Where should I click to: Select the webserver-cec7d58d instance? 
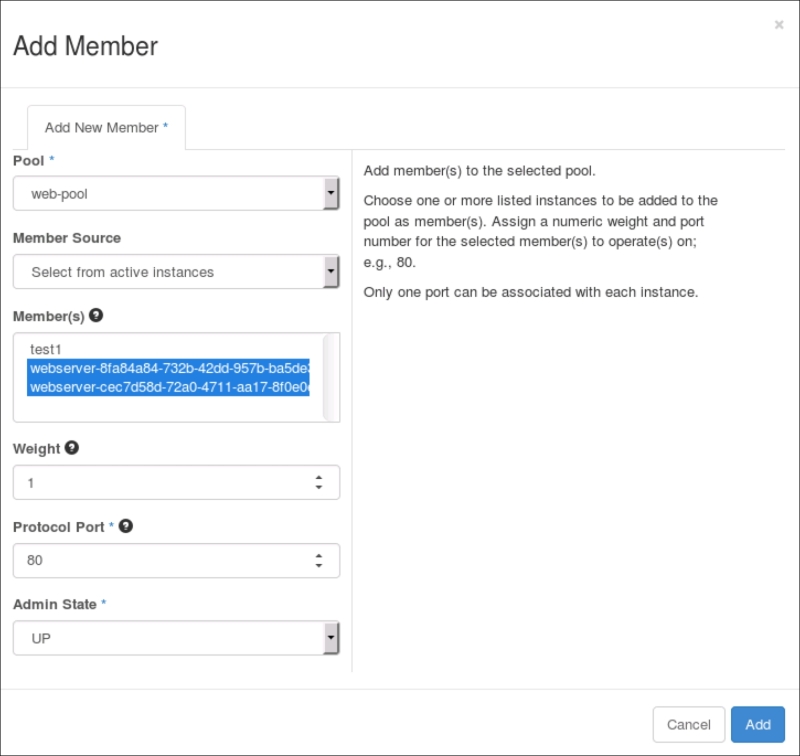[x=168, y=387]
